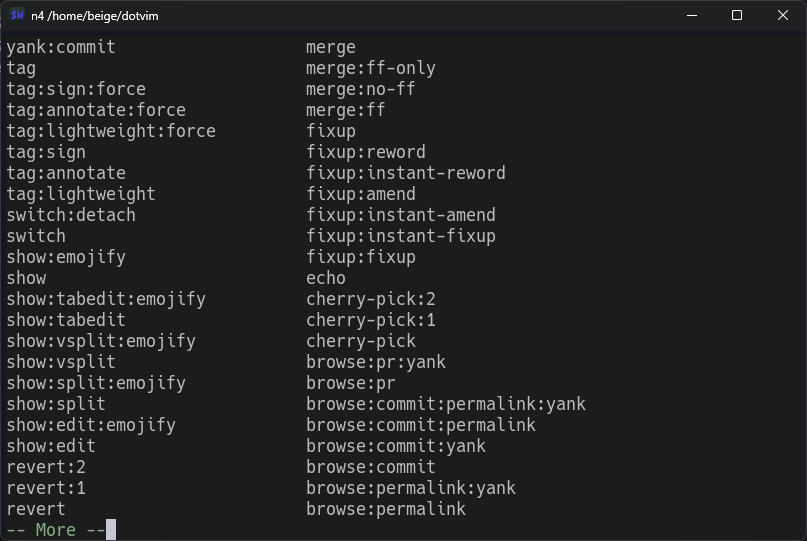Maximize the terminal window
The image size is (807, 541).
coord(737,15)
